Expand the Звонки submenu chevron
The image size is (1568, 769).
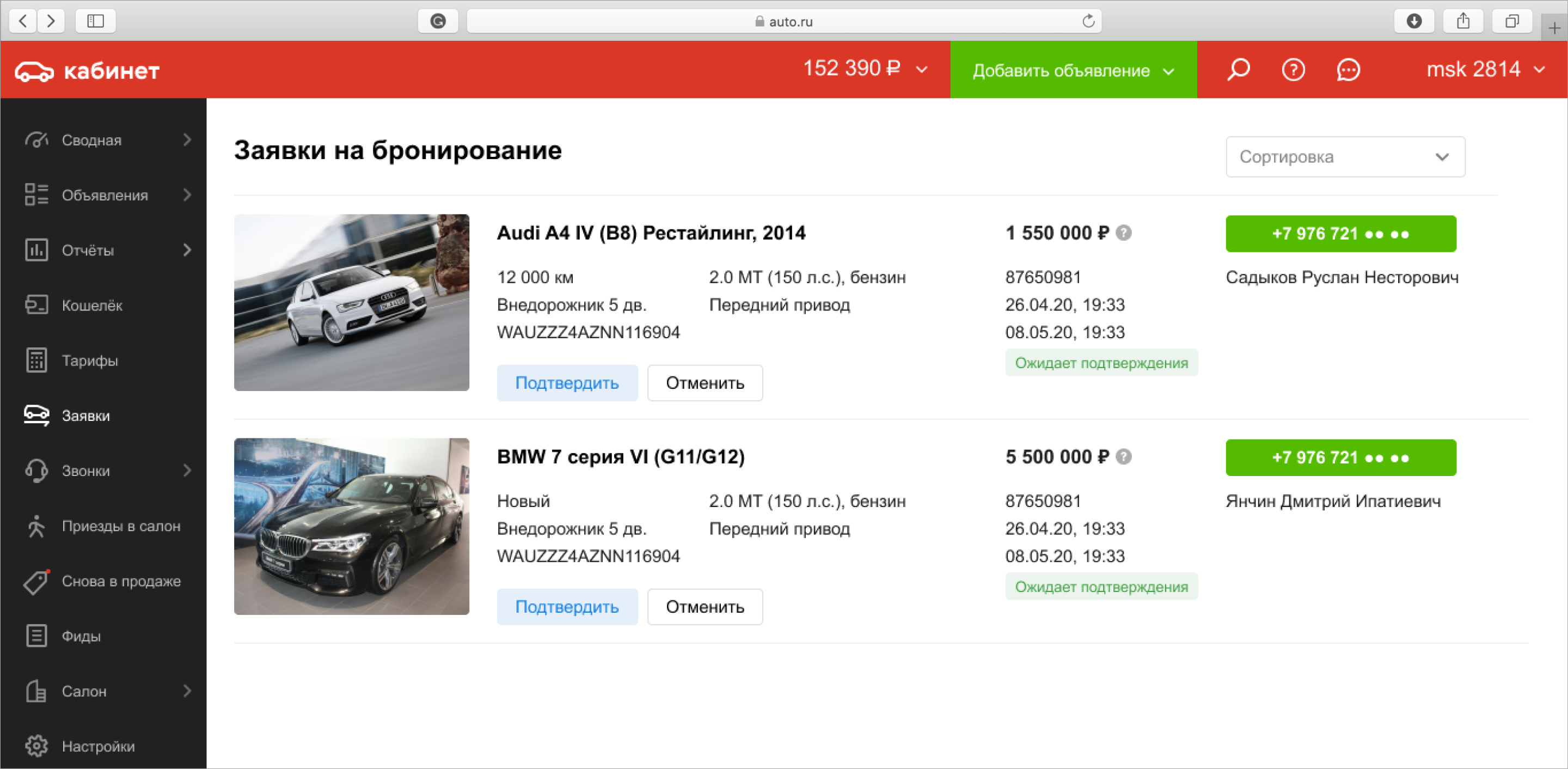click(187, 471)
